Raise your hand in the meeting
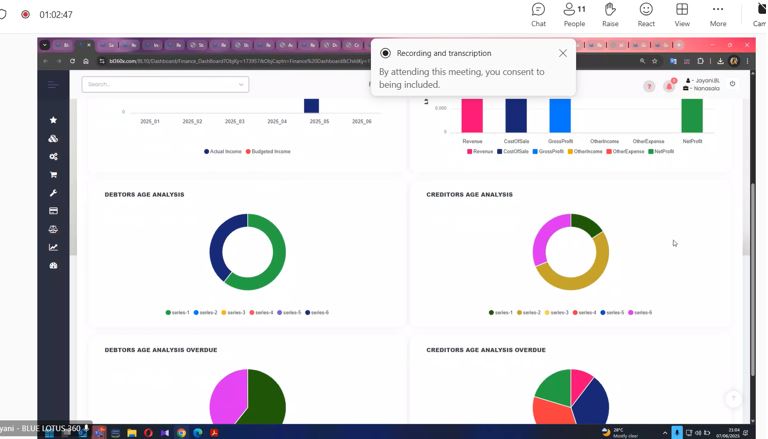768x439 pixels. [x=610, y=14]
